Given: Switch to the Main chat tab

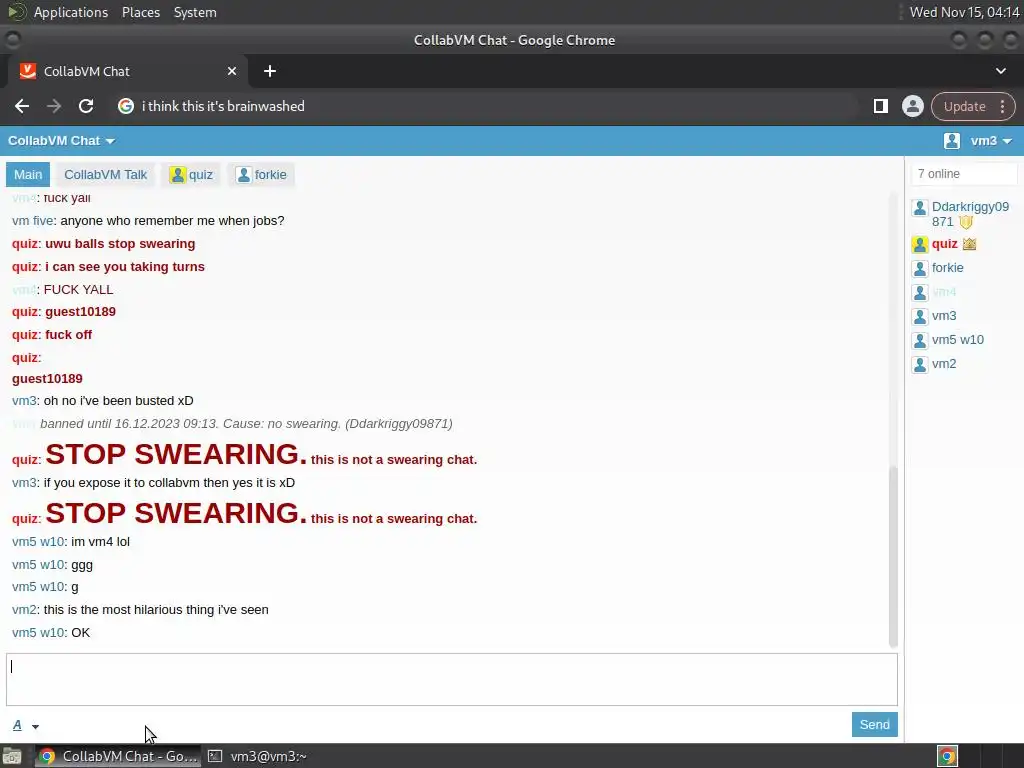Looking at the screenshot, I should click(28, 174).
